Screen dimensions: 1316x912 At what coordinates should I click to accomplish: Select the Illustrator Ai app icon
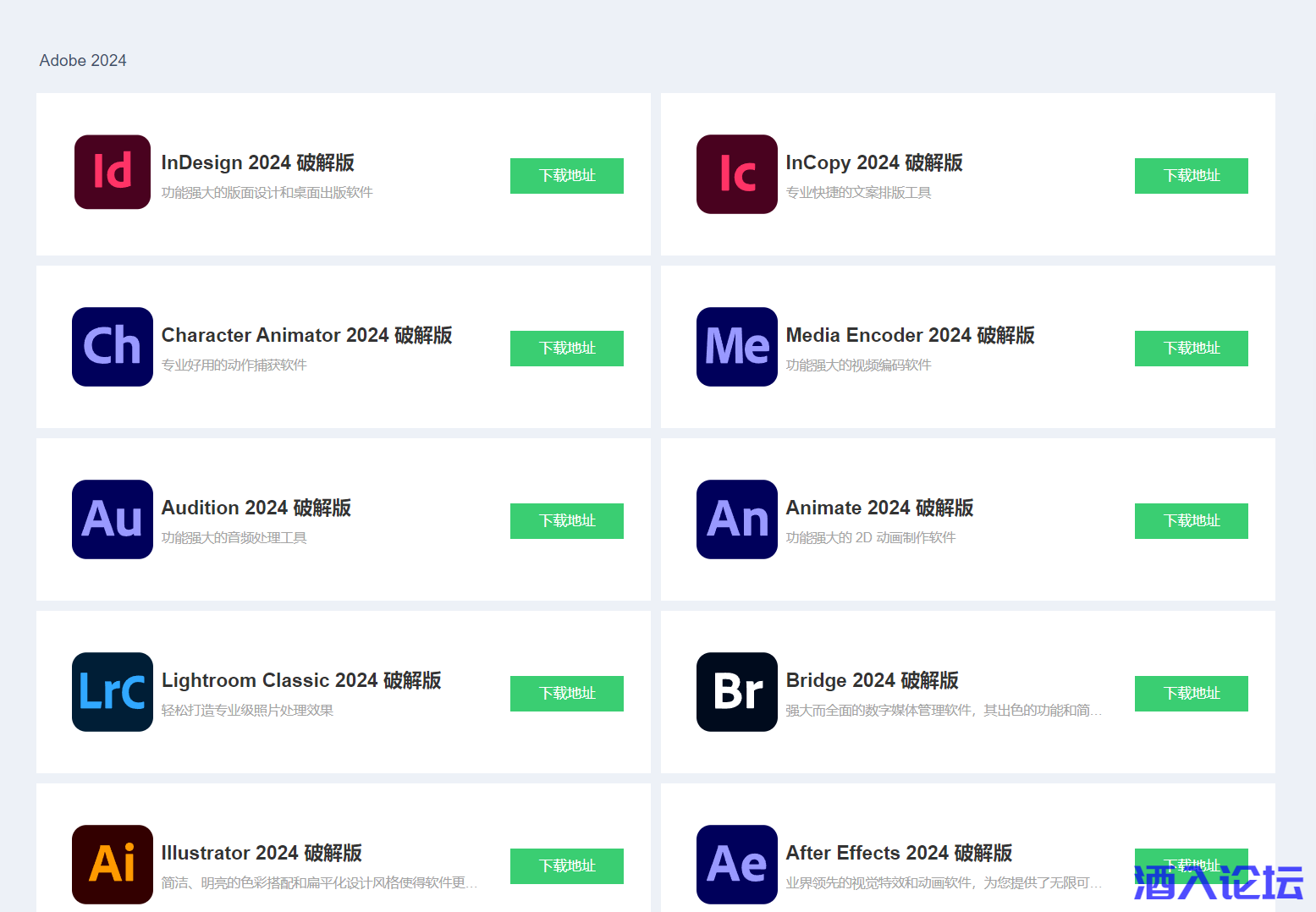[113, 864]
